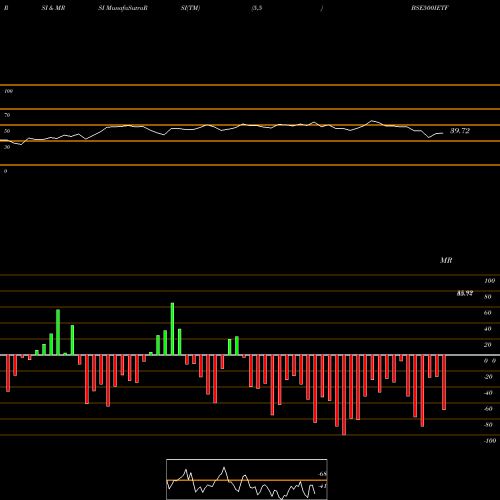Click the 30 level label in RSI panel
Screen dimensions: 500x500
[7, 147]
